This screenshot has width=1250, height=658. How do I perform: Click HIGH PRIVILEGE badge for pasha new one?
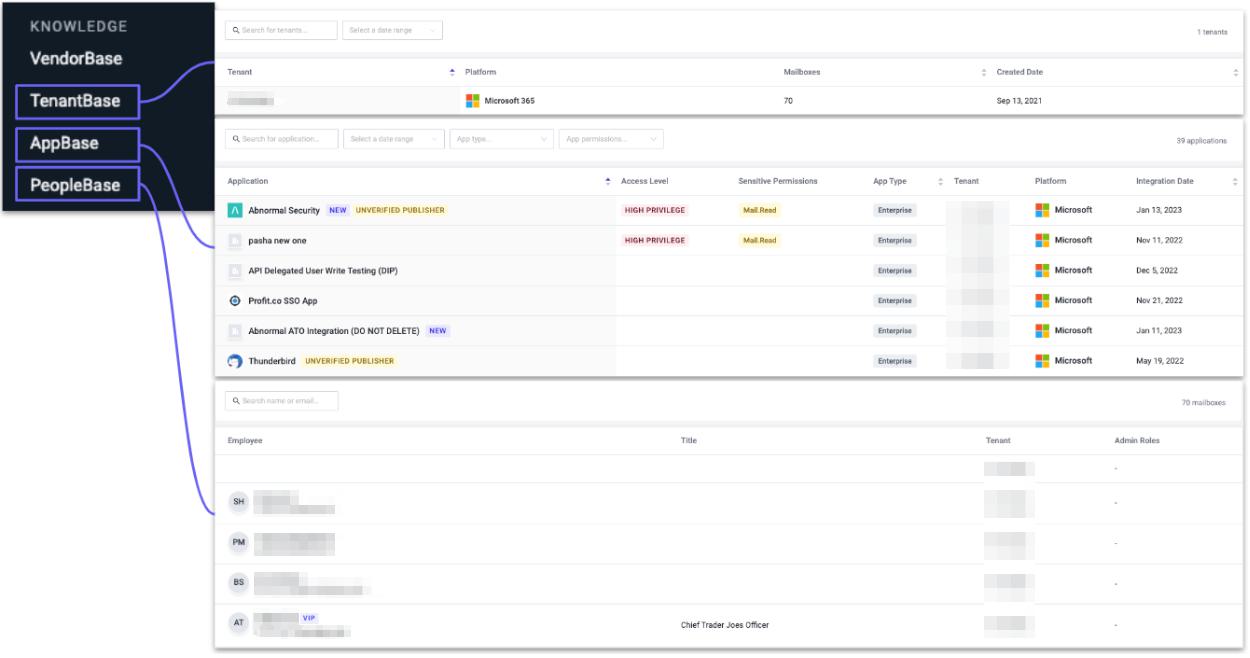click(655, 240)
